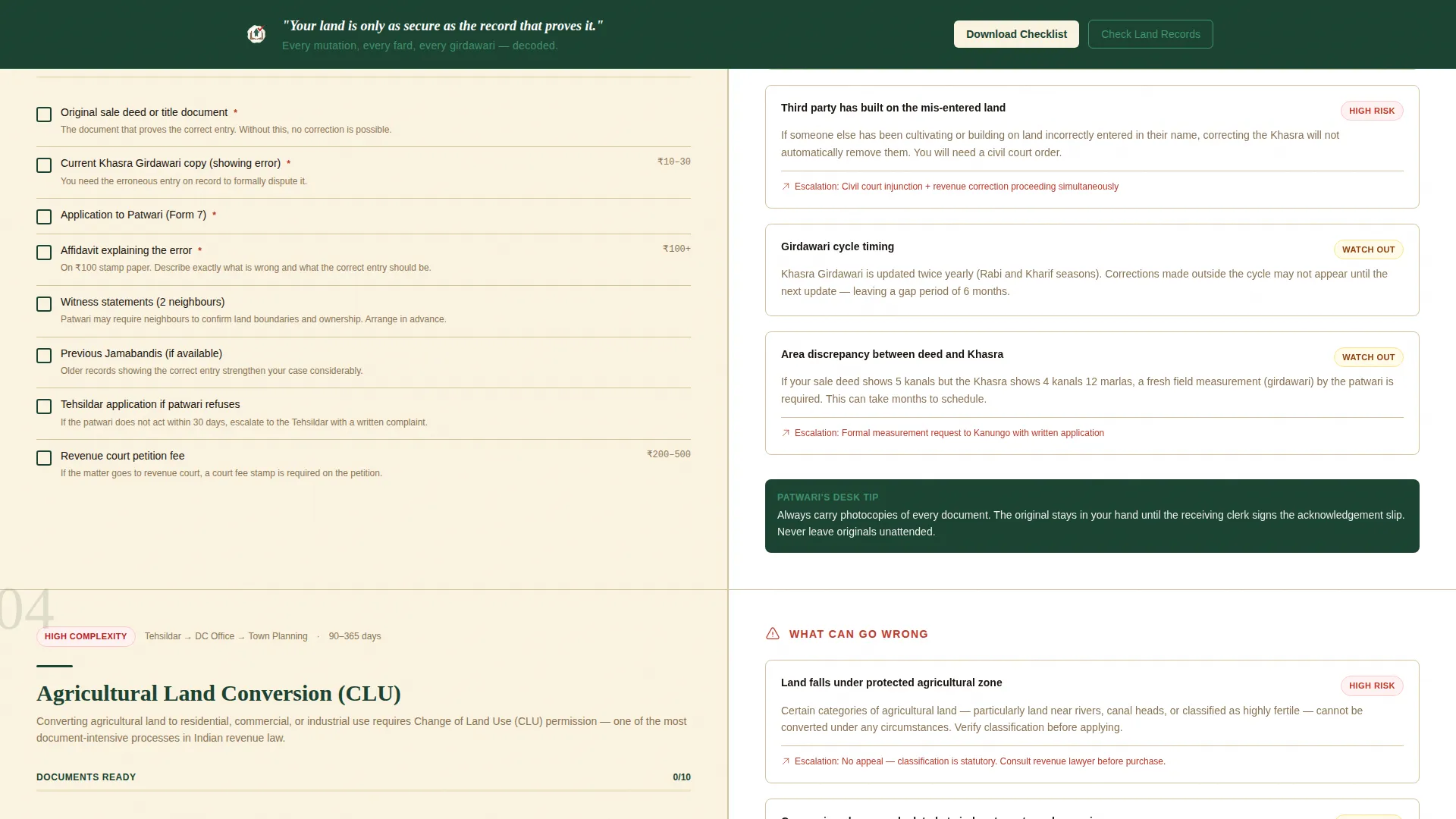The height and width of the screenshot is (819, 1456).
Task: Click the Third party has built on mis-entered land title
Action: click(x=893, y=108)
